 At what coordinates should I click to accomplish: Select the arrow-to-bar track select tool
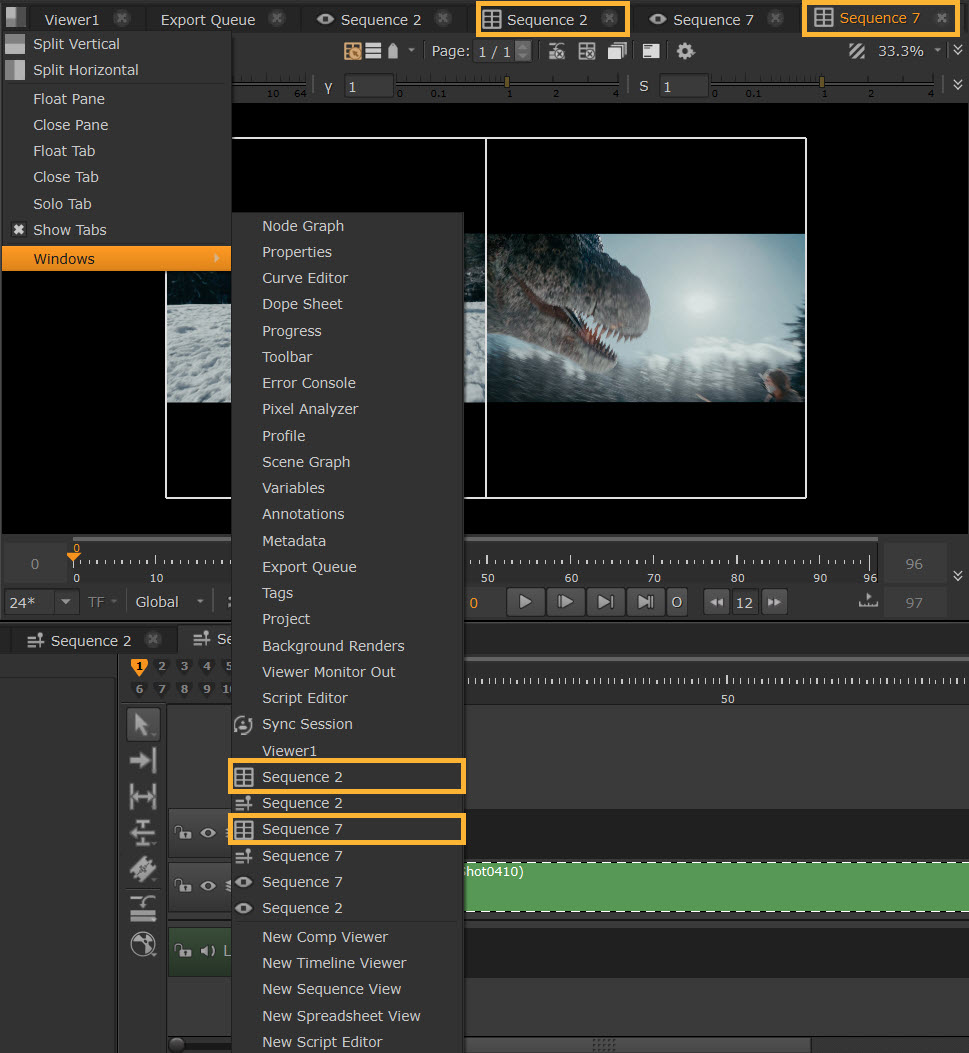tap(143, 761)
